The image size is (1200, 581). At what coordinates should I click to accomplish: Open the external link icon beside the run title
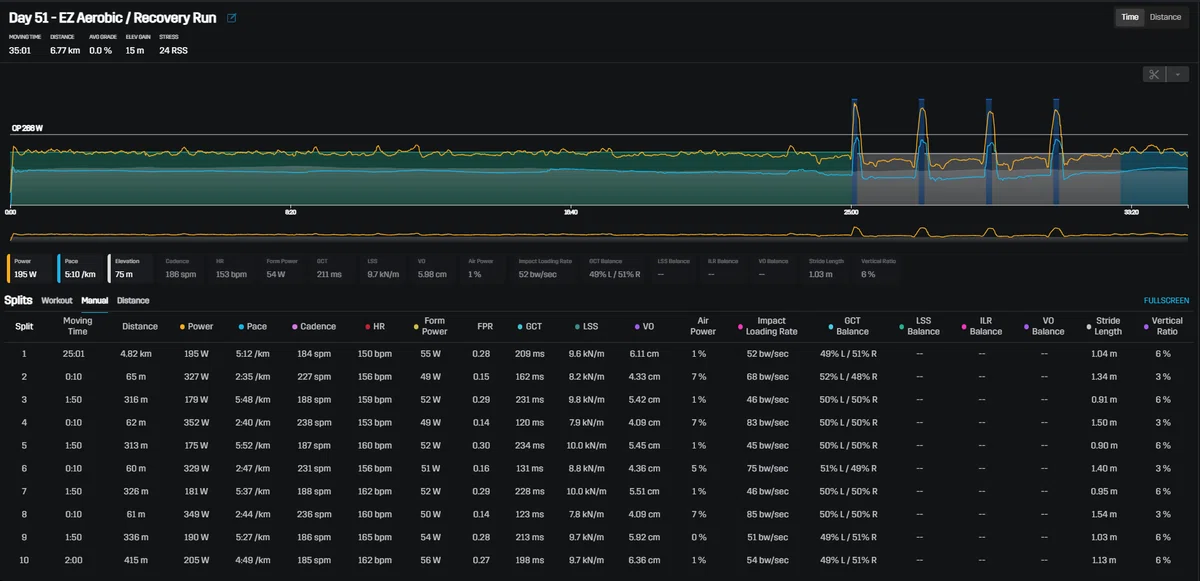[232, 18]
